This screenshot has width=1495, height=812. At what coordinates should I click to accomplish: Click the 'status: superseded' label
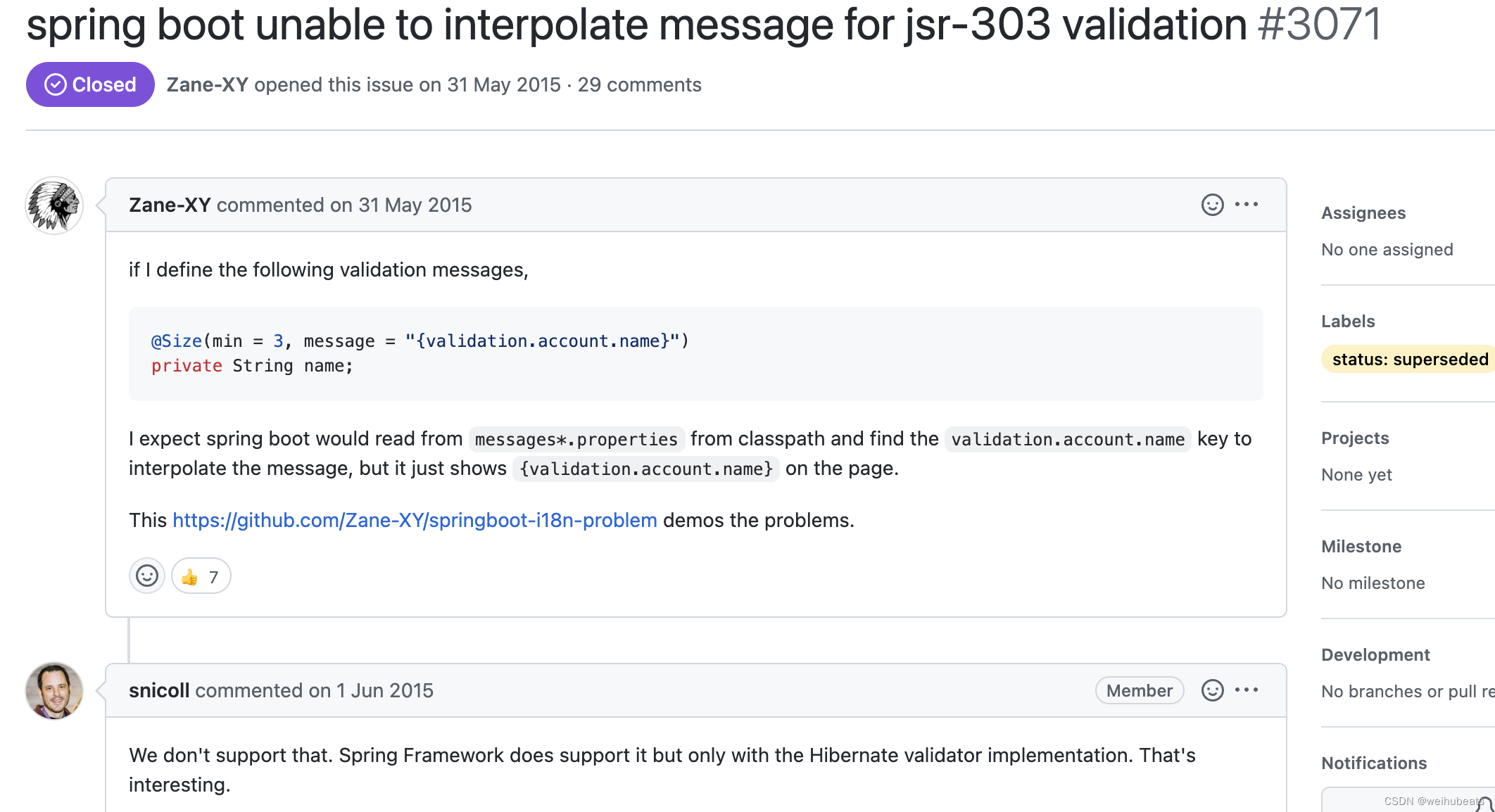click(x=1409, y=360)
